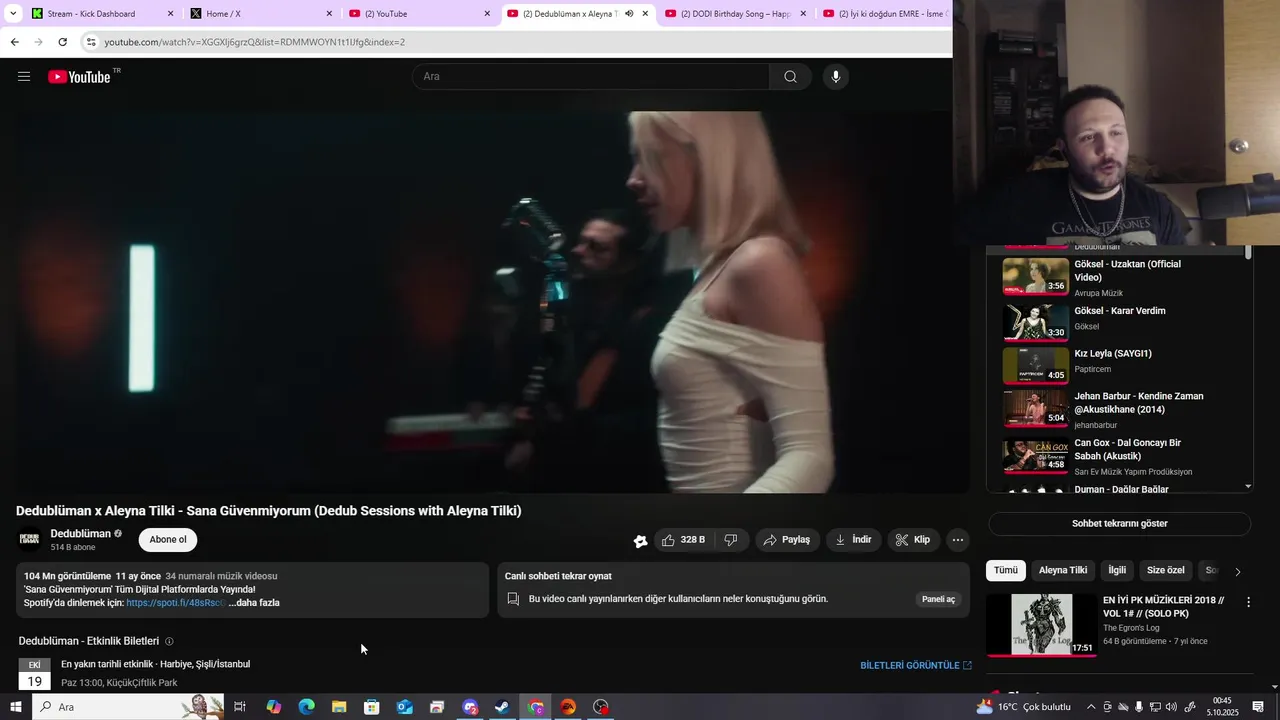1280x720 pixels.
Task: Click the Windows taskbar search box
Action: tap(130, 707)
